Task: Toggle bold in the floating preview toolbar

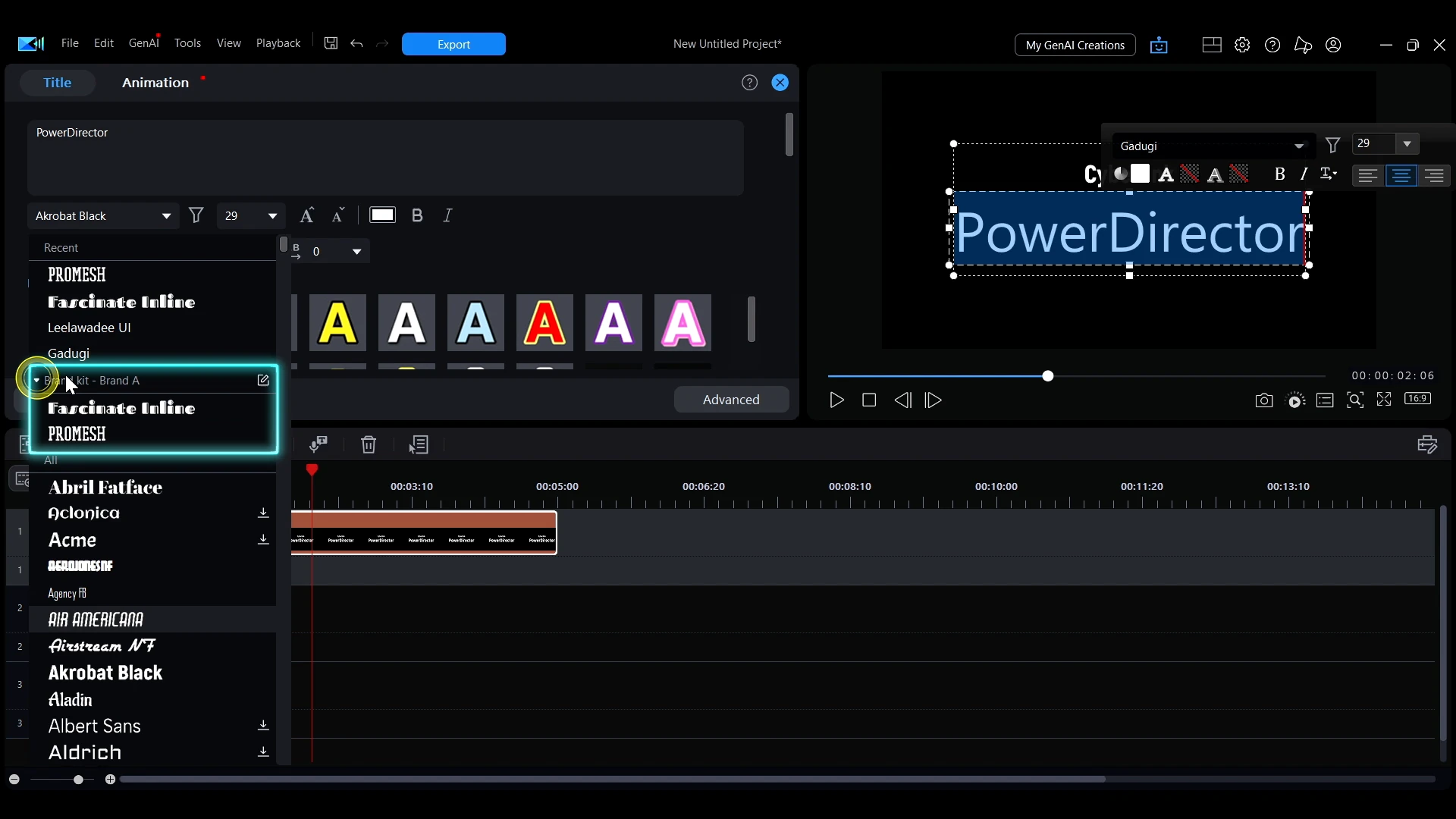Action: 1280,174
